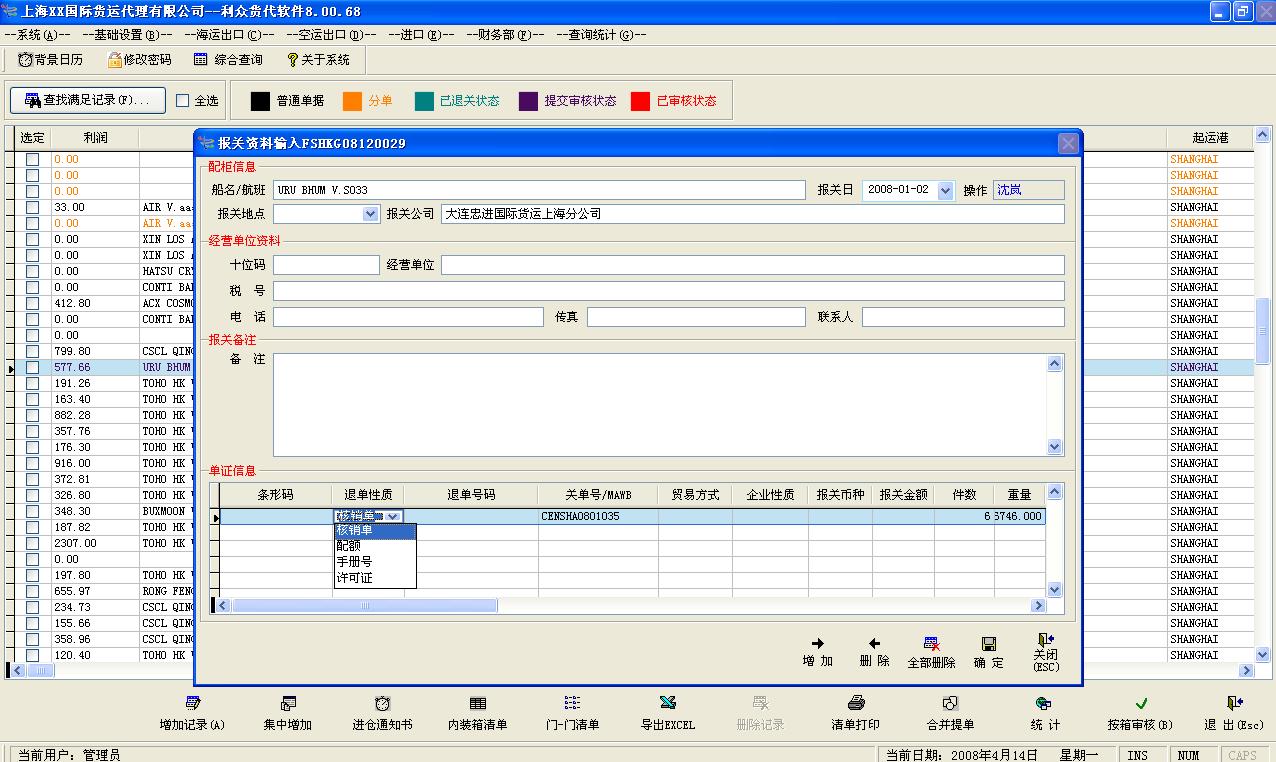Click 清单打印 printer icon

coord(856,703)
